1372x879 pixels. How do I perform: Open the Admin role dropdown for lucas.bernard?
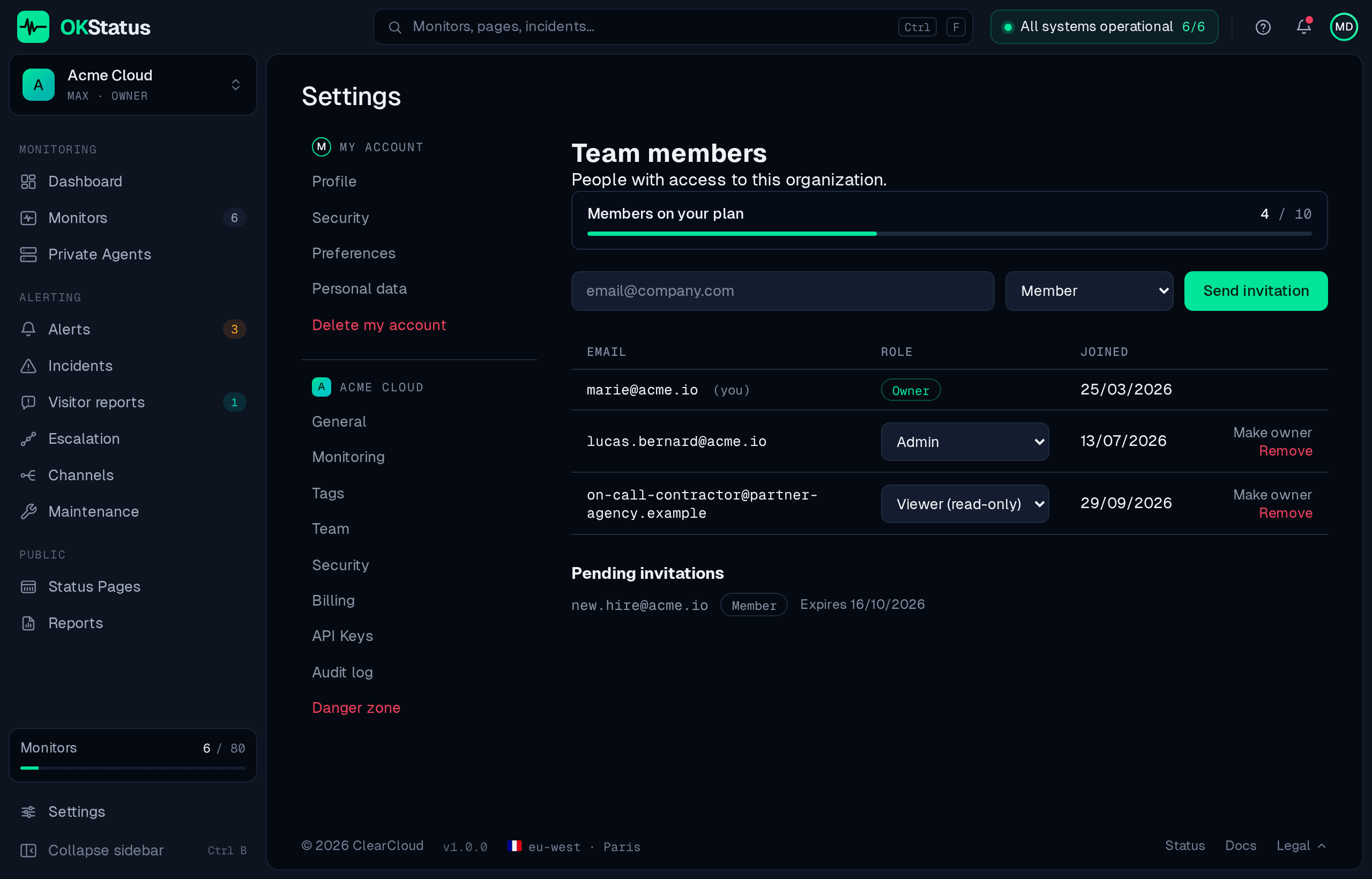965,442
